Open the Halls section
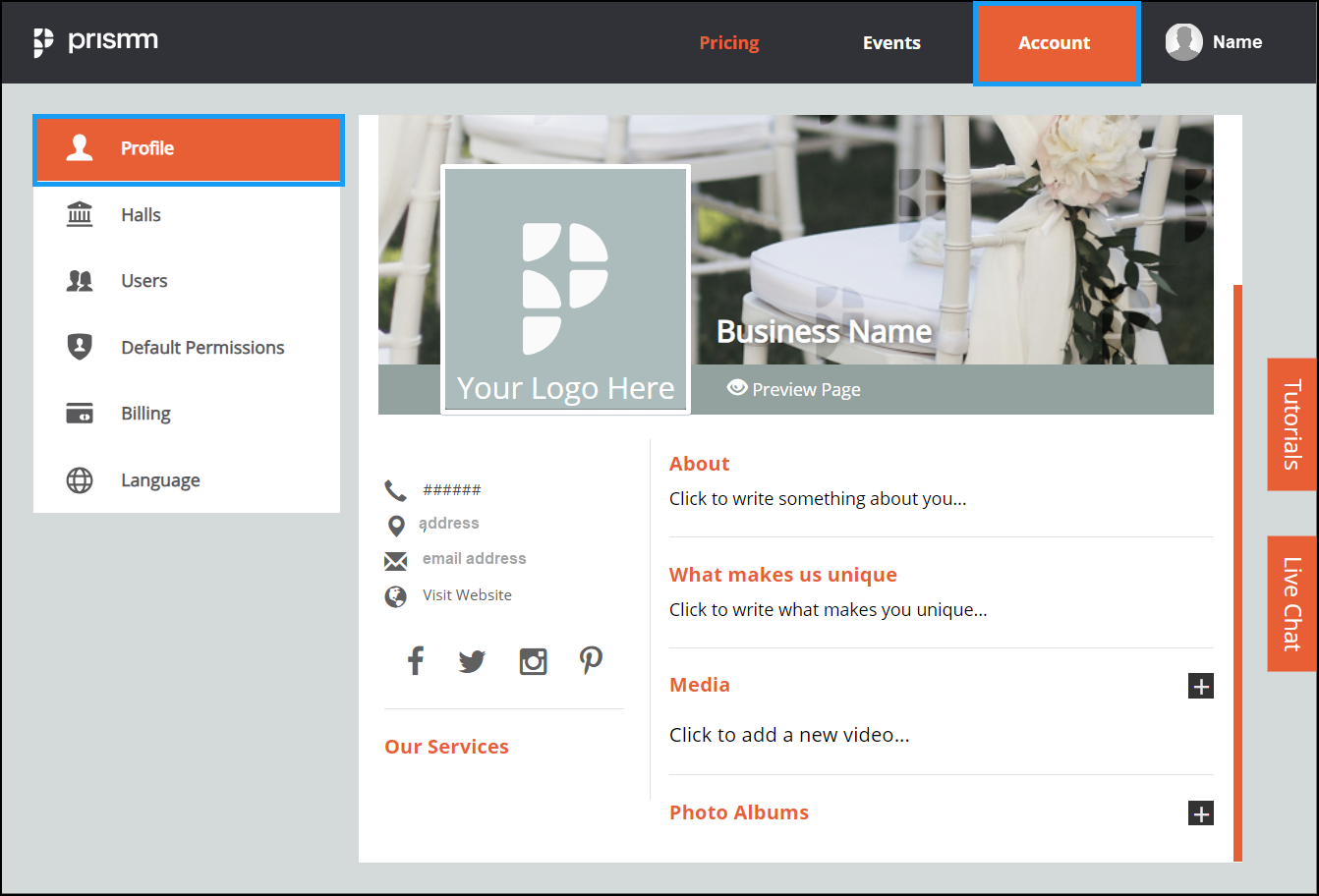Screen dimensions: 1319x896 (x=187, y=215)
